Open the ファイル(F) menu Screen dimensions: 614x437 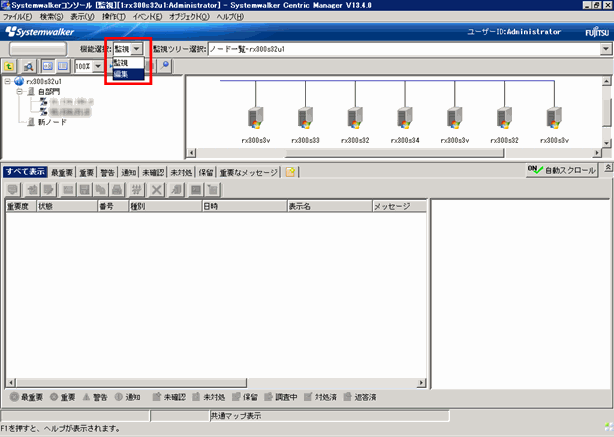tap(18, 17)
